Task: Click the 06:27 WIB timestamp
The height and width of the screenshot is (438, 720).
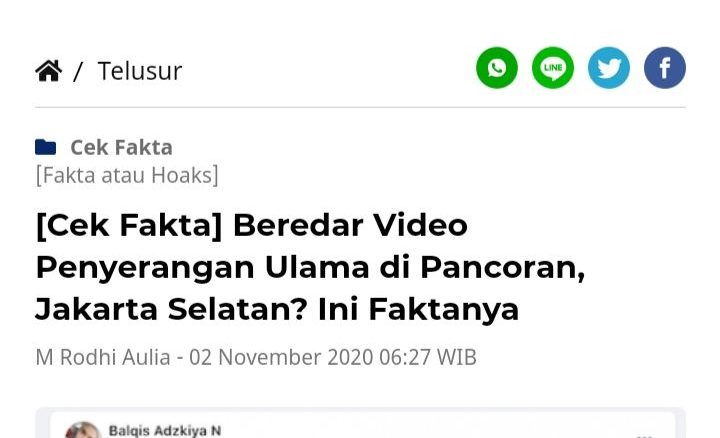Action: tap(428, 357)
